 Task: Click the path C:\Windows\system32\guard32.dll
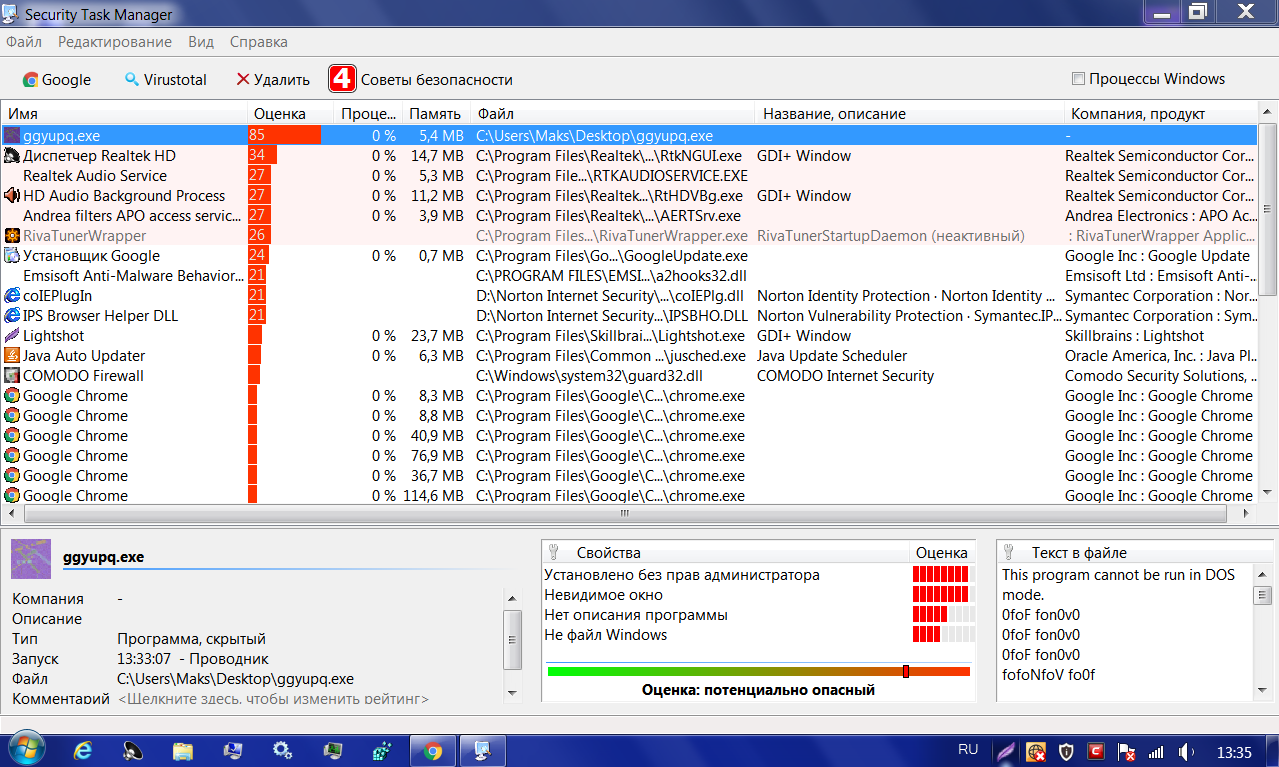tap(589, 376)
